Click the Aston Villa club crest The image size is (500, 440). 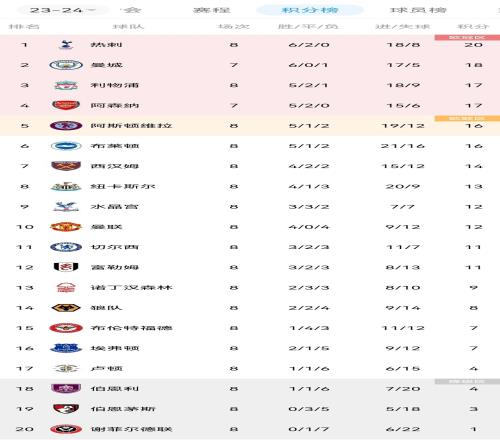pyautogui.click(x=66, y=126)
